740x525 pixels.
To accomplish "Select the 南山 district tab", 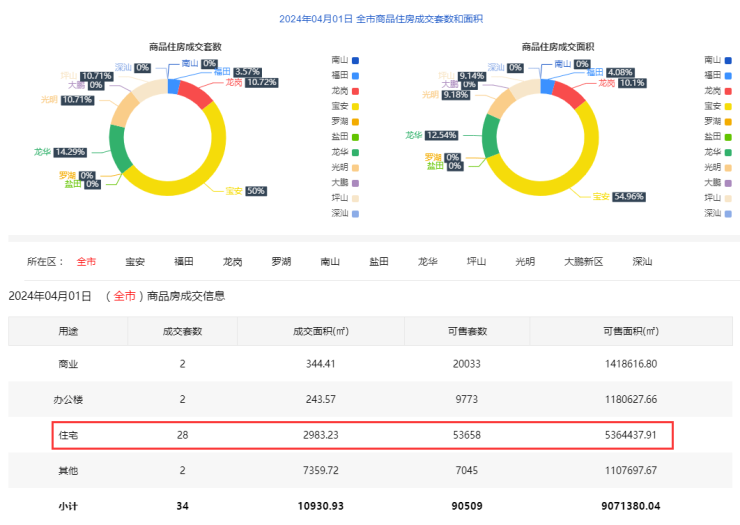I will point(330,262).
